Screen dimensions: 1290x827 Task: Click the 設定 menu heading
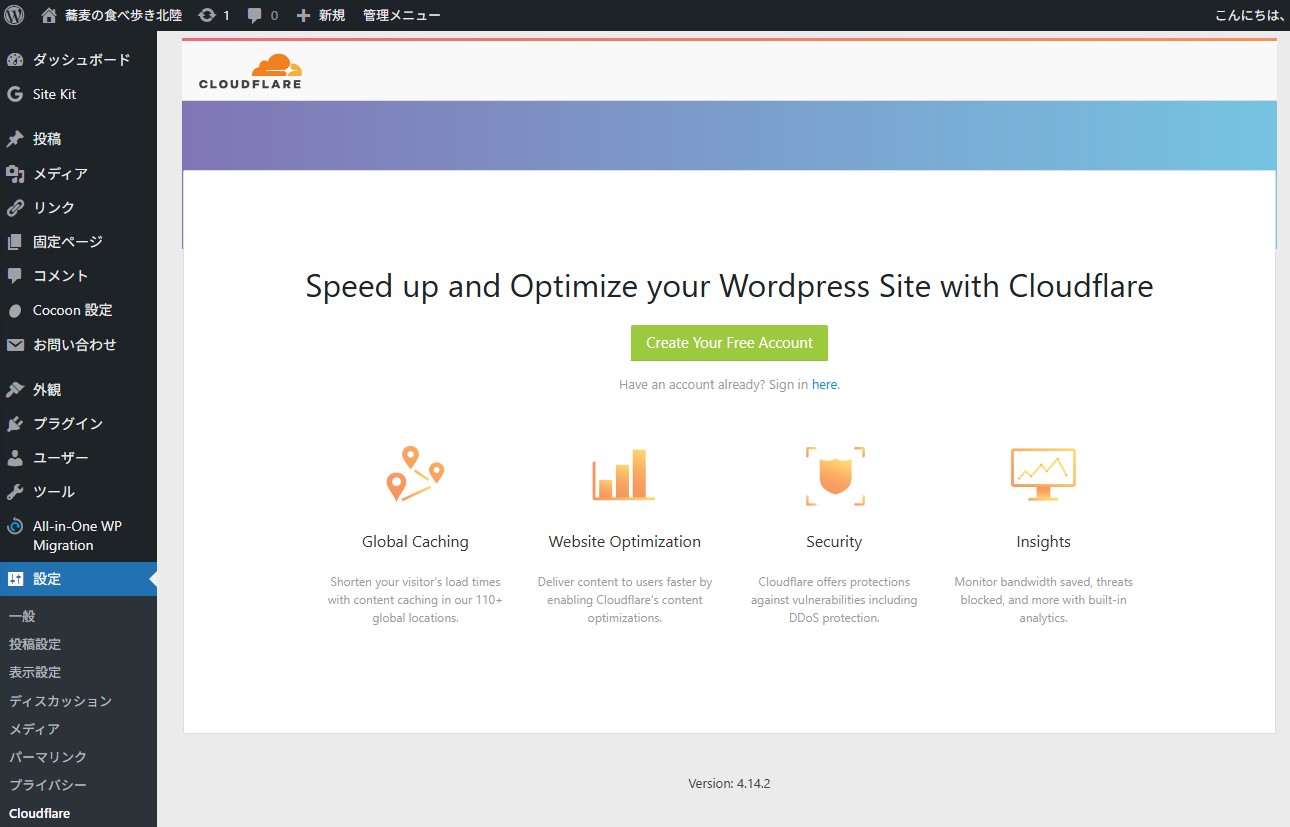click(78, 579)
